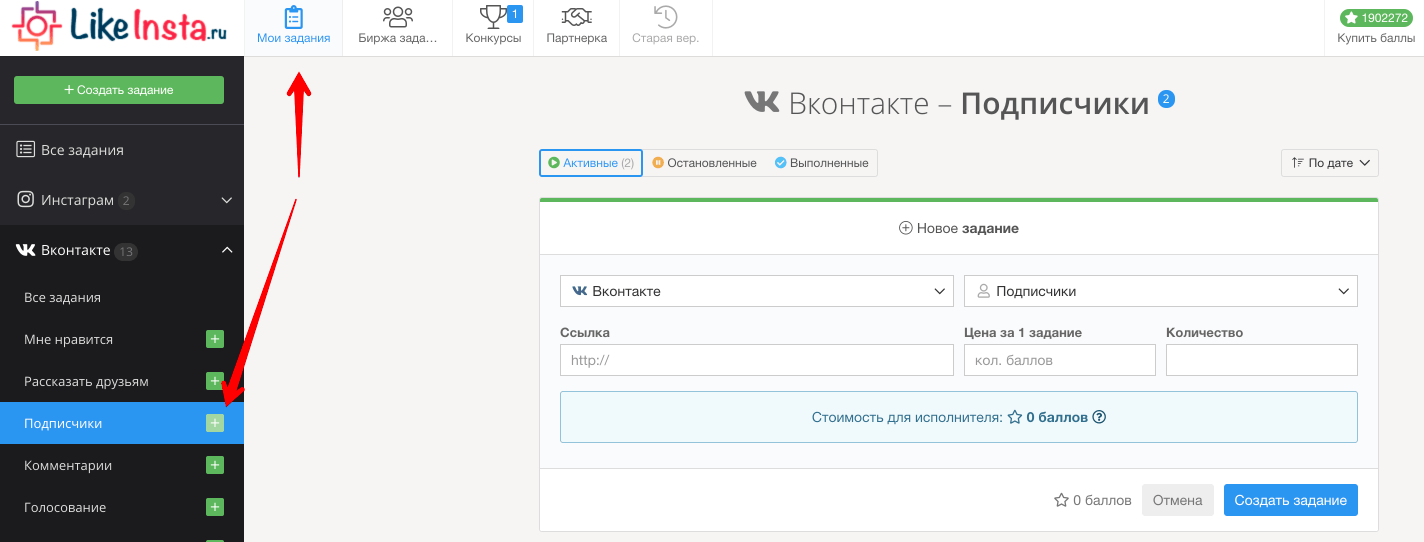
Task: Open the По дате sort dropdown
Action: coord(1330,163)
